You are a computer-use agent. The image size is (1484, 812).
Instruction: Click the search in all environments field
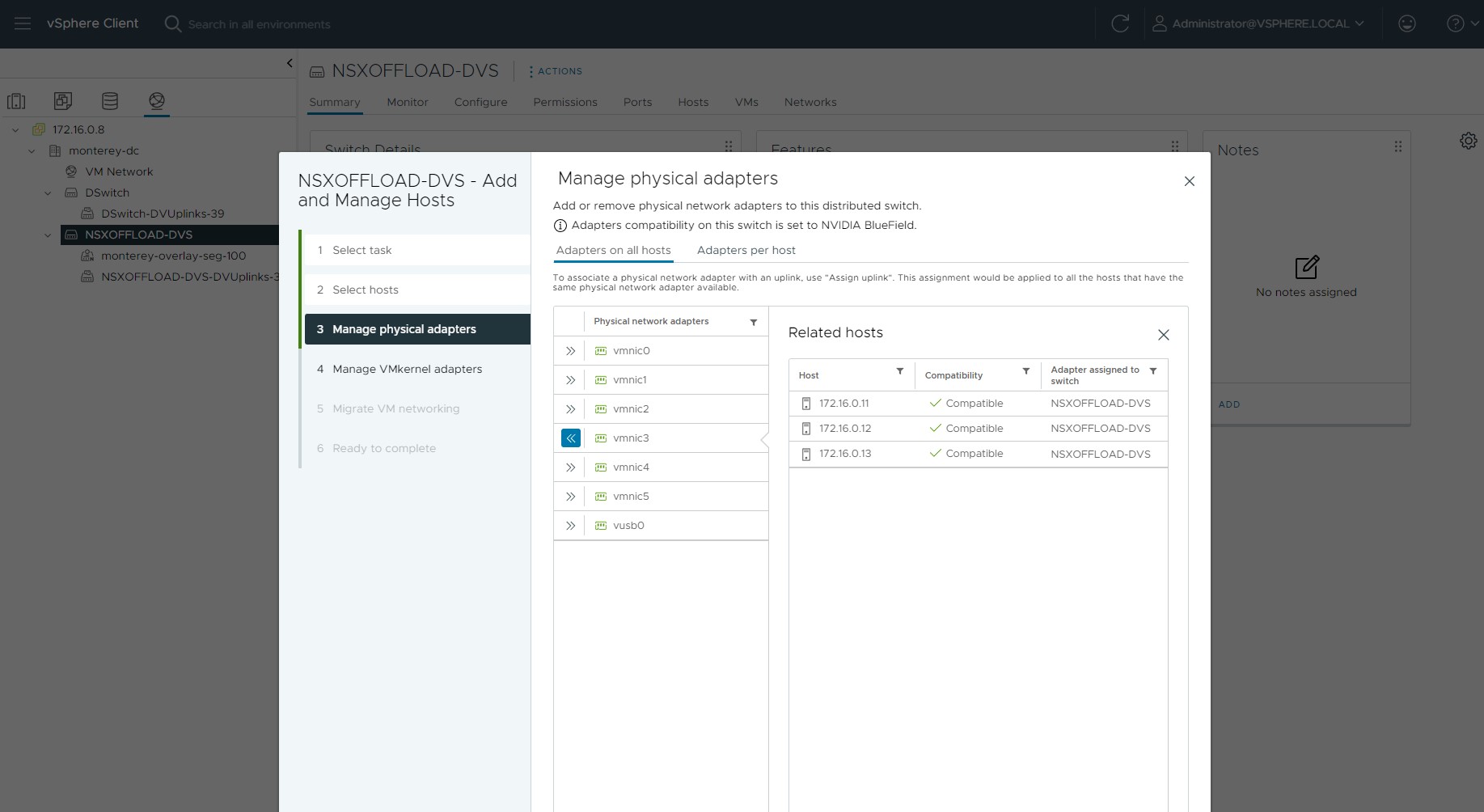259,24
